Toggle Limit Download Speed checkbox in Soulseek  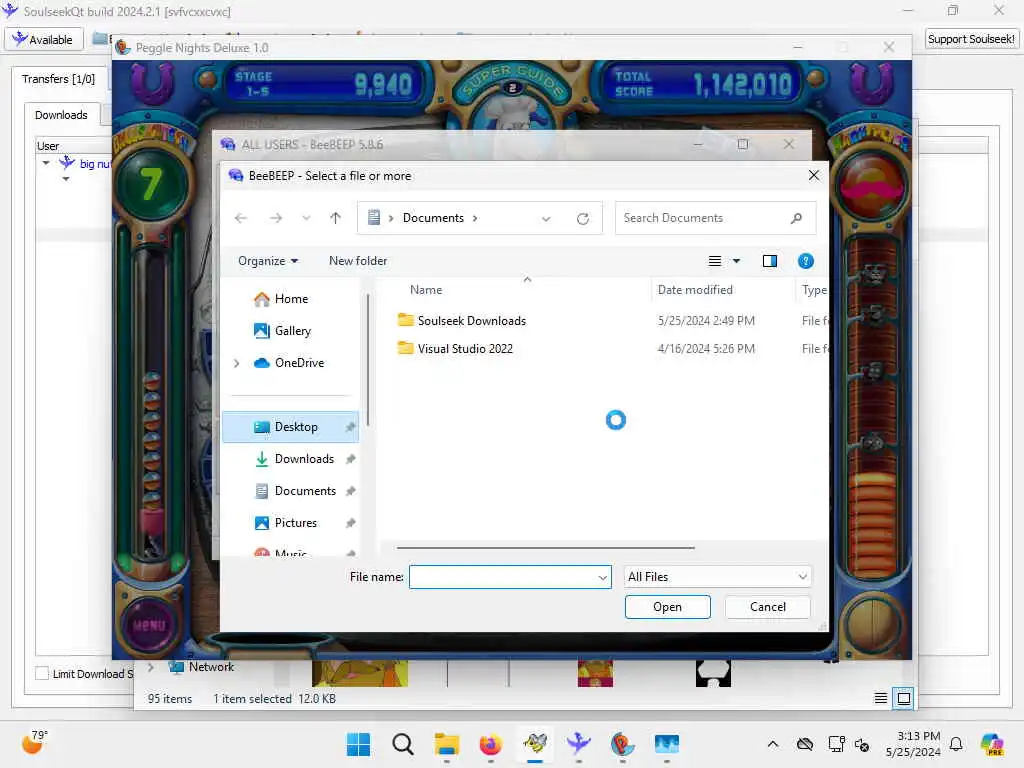[x=42, y=673]
